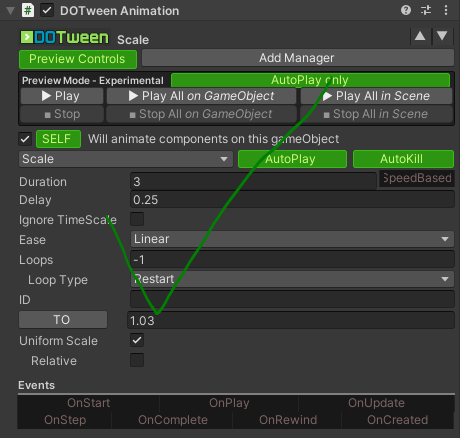Select the OnStart event tab
The height and width of the screenshot is (438, 460).
click(x=89, y=403)
